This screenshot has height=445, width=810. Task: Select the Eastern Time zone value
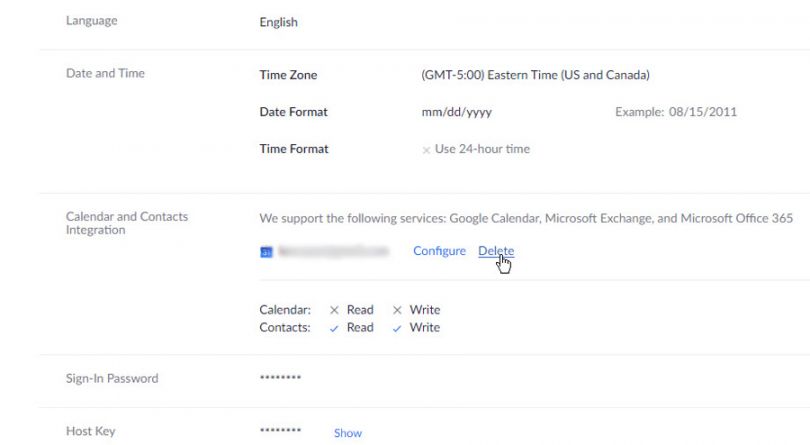536,75
